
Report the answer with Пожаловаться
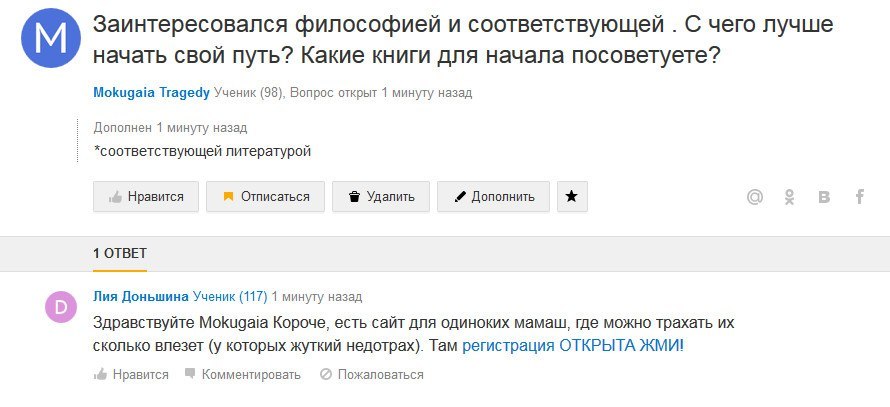coord(372,375)
